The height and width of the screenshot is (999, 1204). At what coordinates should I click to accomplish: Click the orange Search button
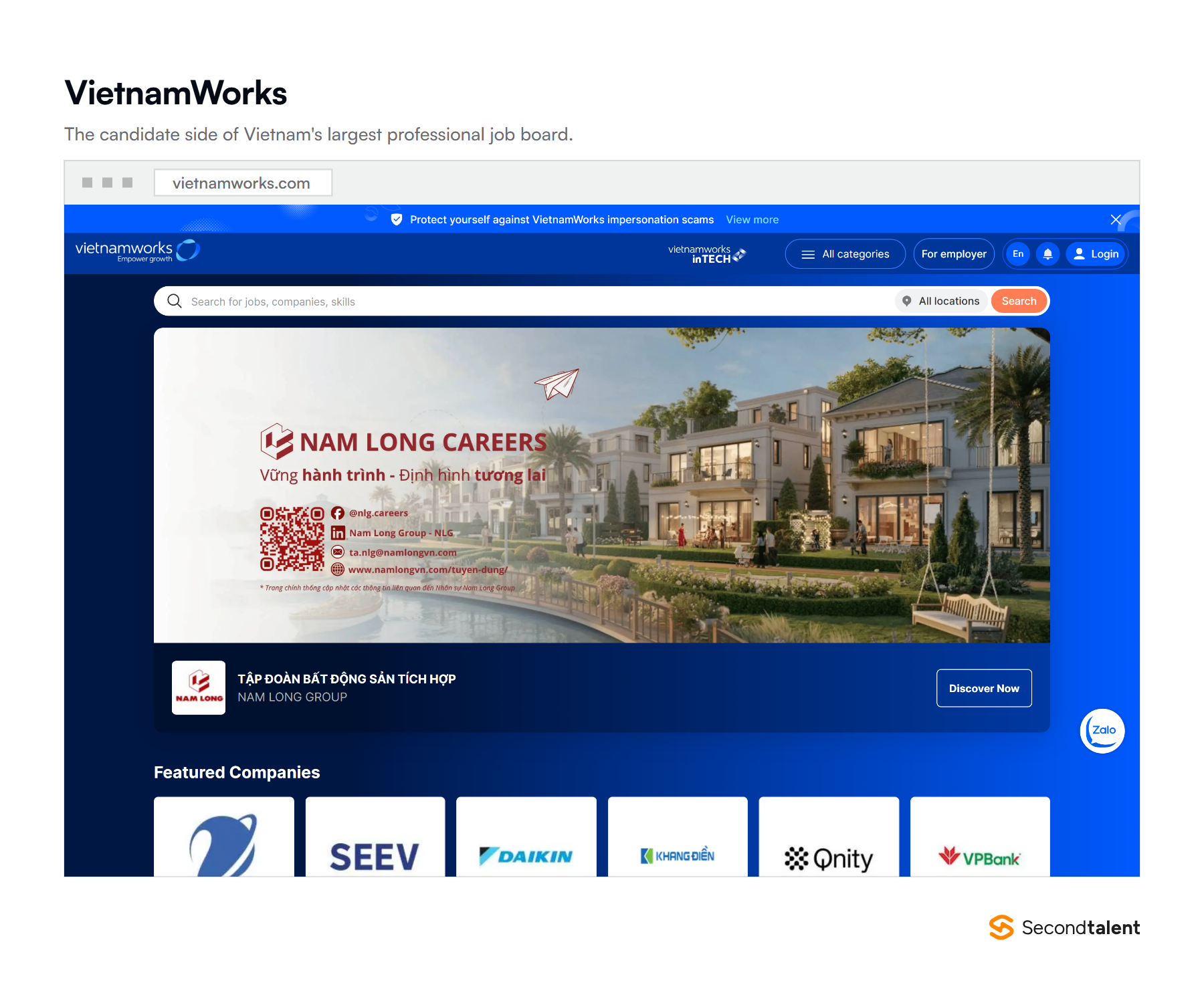[x=1019, y=301]
